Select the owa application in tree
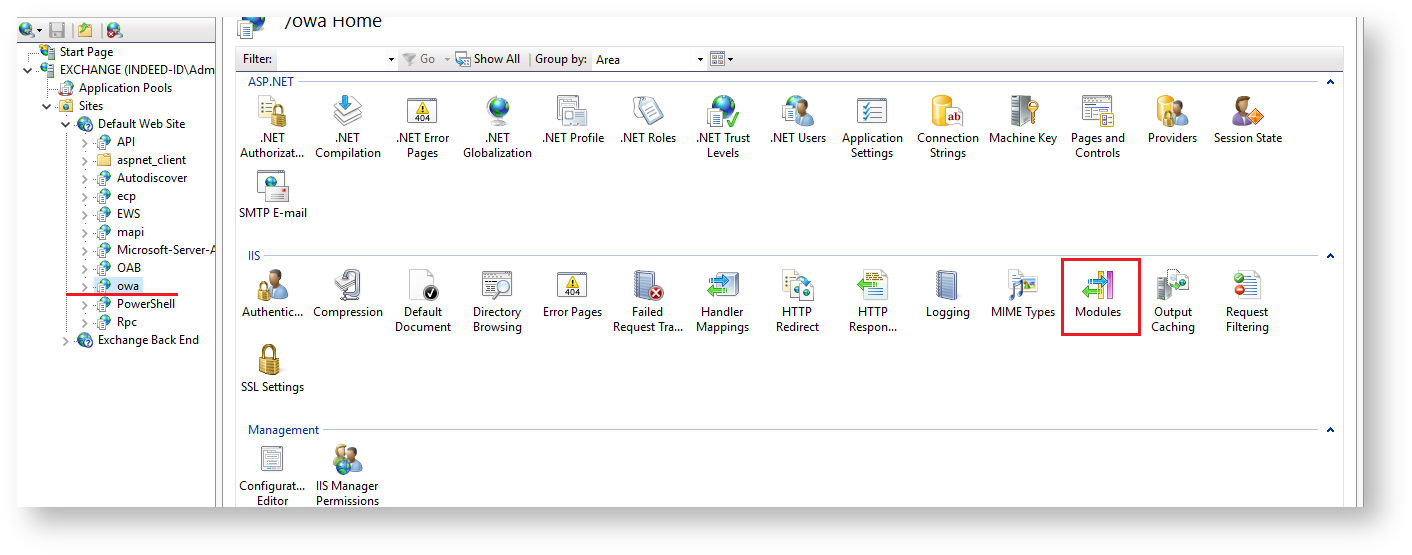1412x555 pixels. coord(127,286)
